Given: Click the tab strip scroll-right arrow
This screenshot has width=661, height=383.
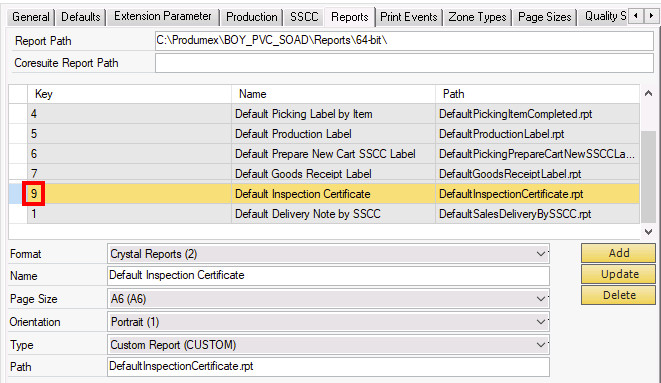Looking at the screenshot, I should point(651,16).
